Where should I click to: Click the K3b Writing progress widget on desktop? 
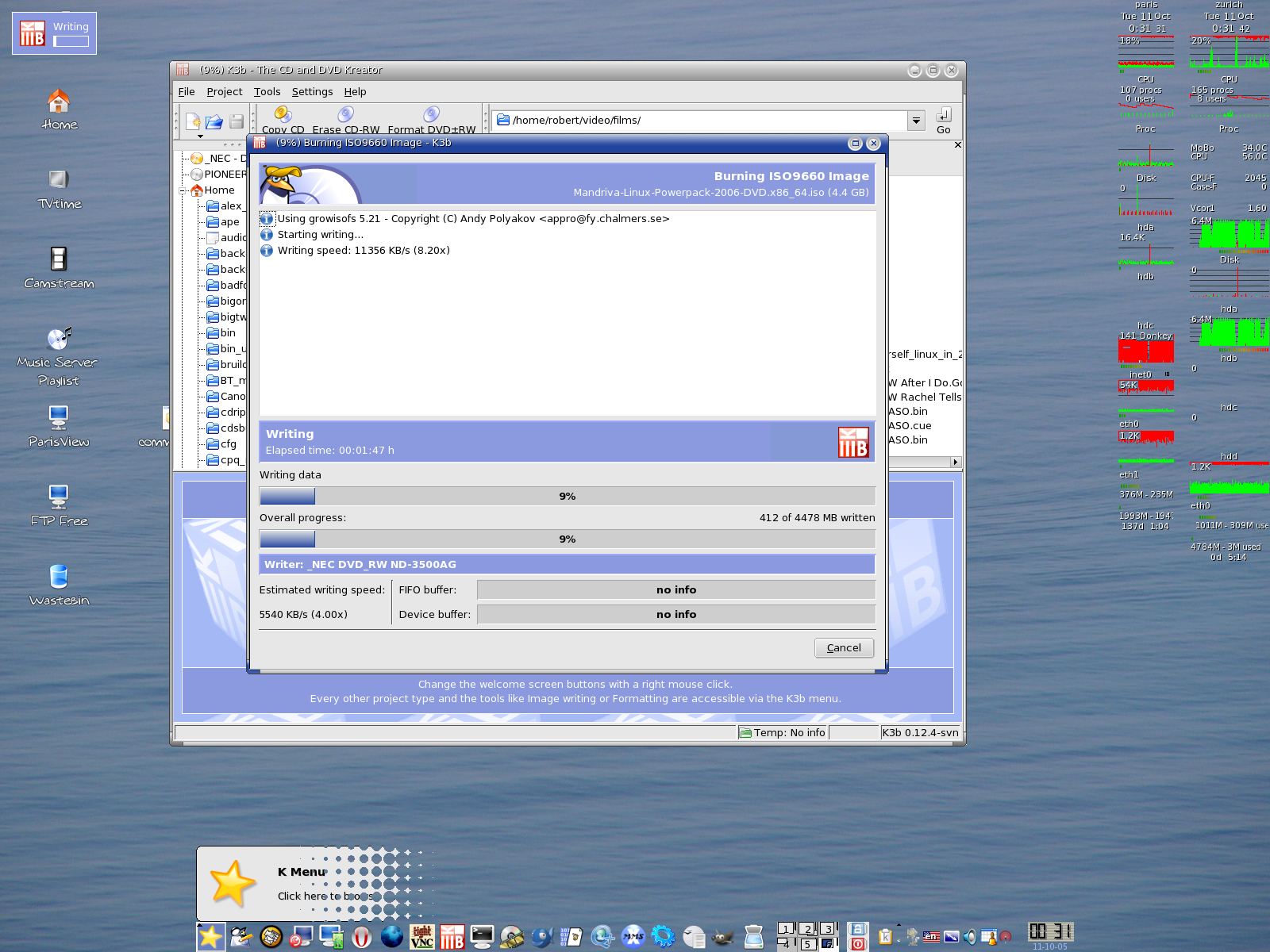[54, 33]
